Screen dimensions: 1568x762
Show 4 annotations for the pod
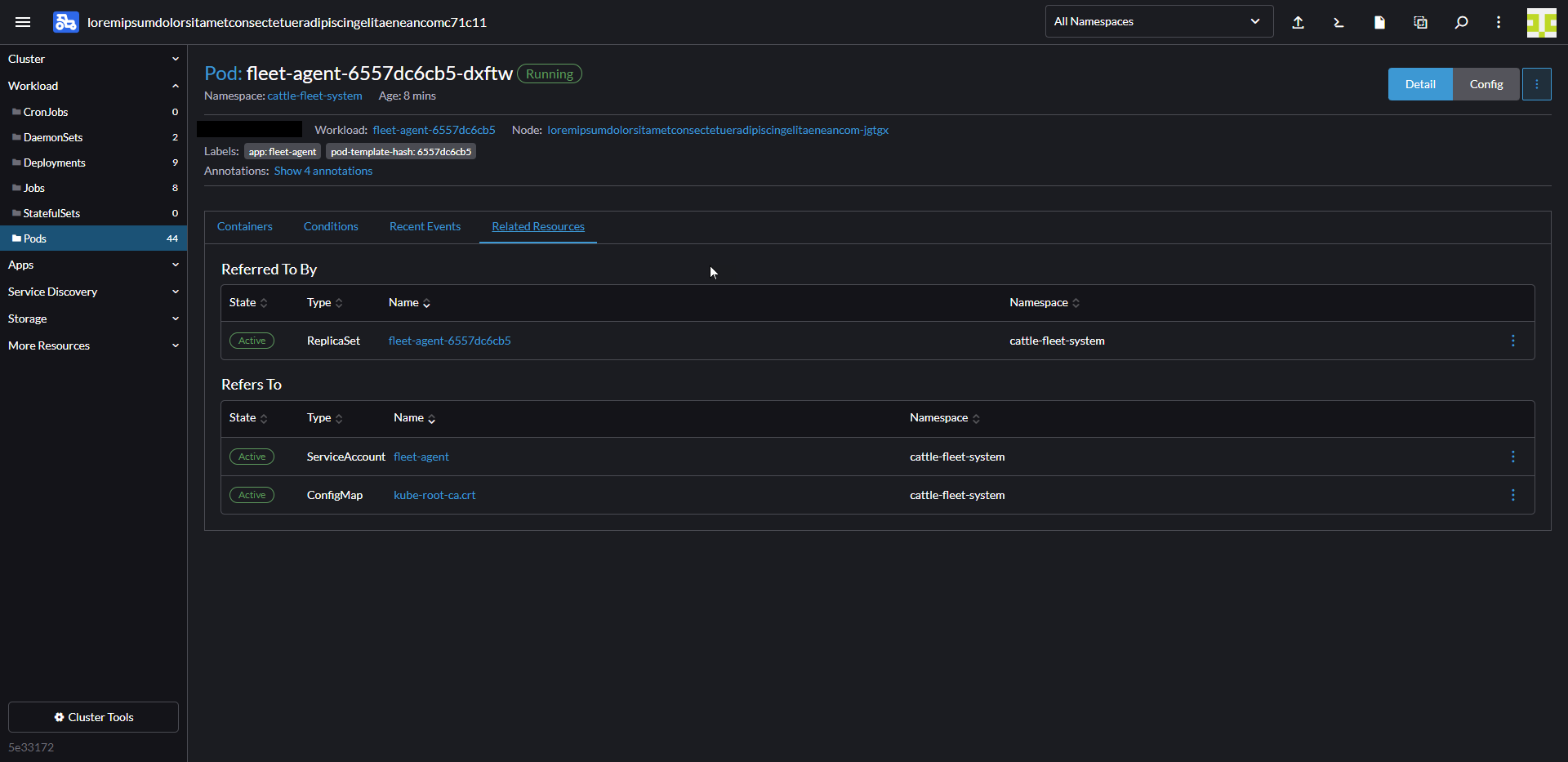click(323, 171)
